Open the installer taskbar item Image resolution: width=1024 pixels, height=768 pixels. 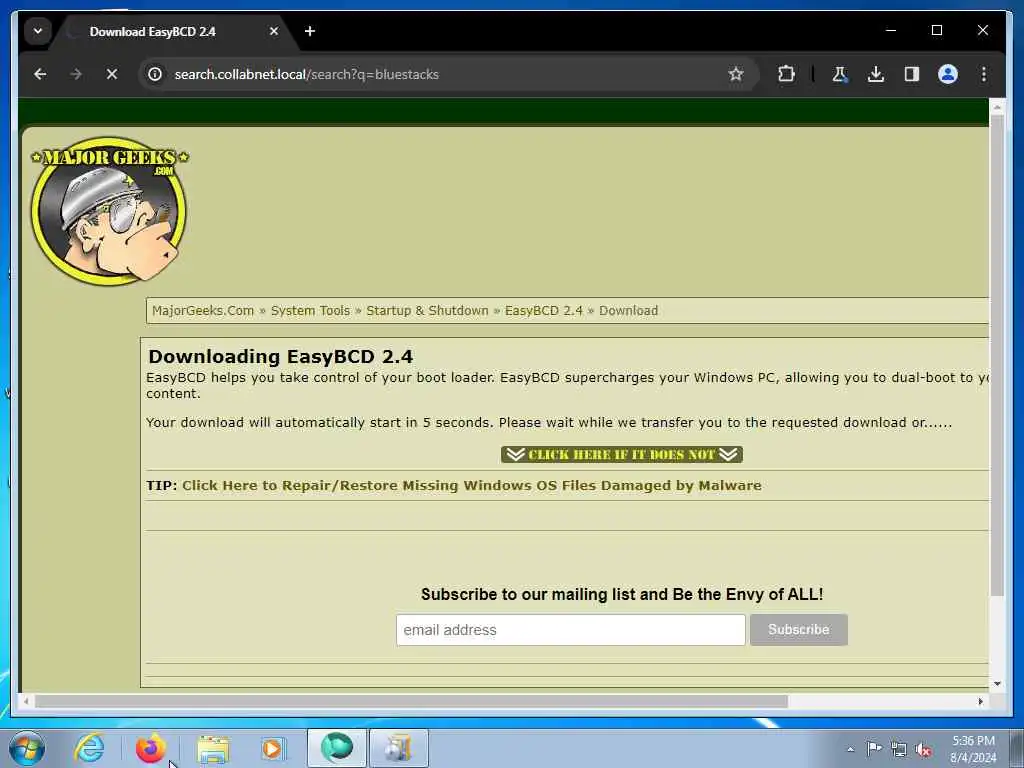point(398,748)
